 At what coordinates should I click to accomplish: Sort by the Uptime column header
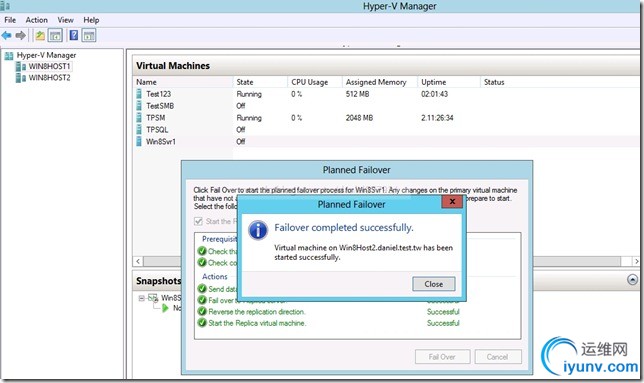pos(449,82)
